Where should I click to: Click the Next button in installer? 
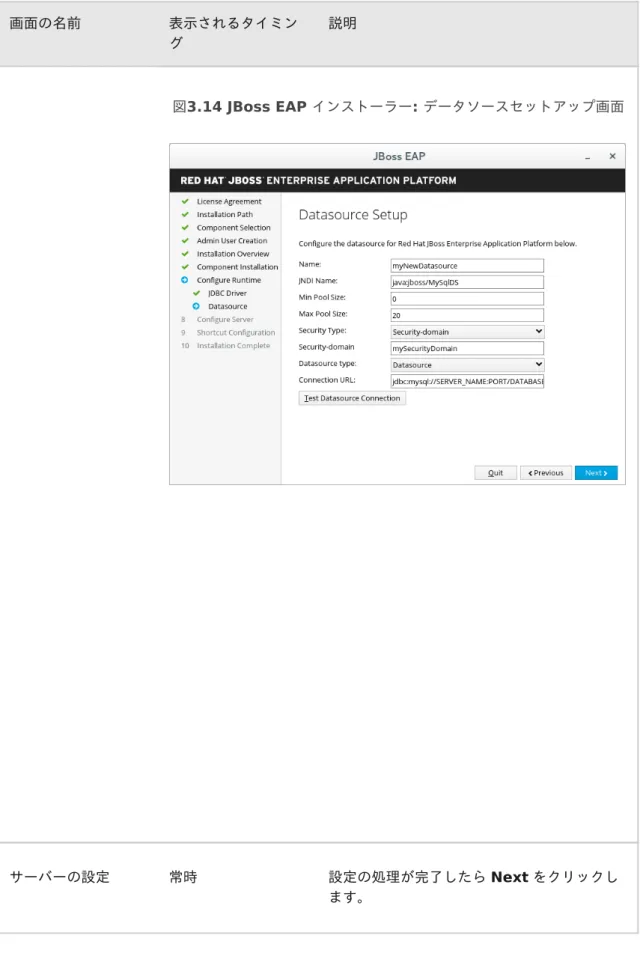[x=596, y=472]
